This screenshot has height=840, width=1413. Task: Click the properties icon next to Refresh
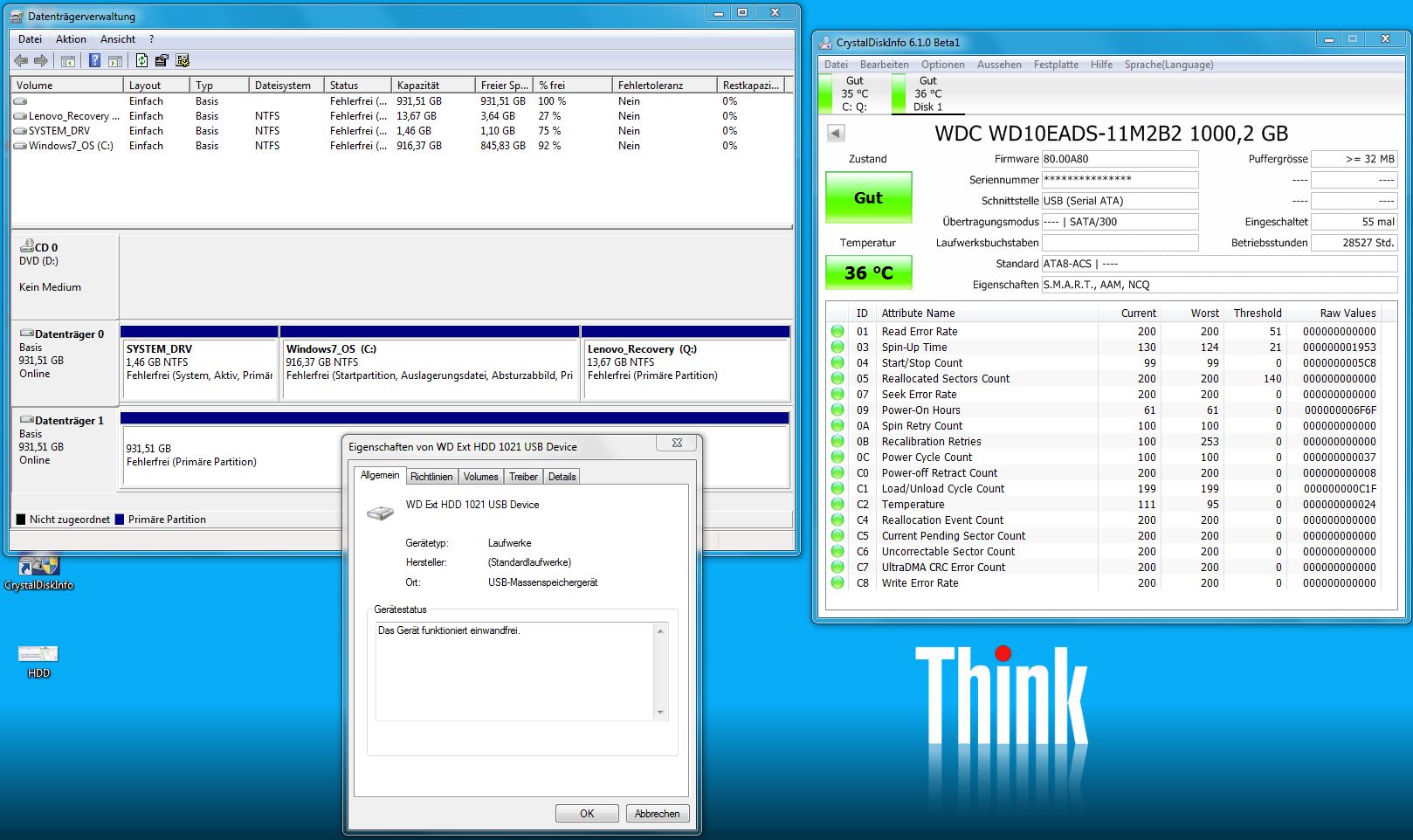pos(162,60)
